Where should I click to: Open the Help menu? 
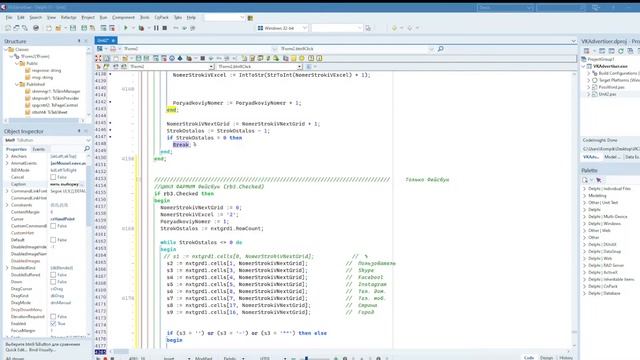coord(191,18)
